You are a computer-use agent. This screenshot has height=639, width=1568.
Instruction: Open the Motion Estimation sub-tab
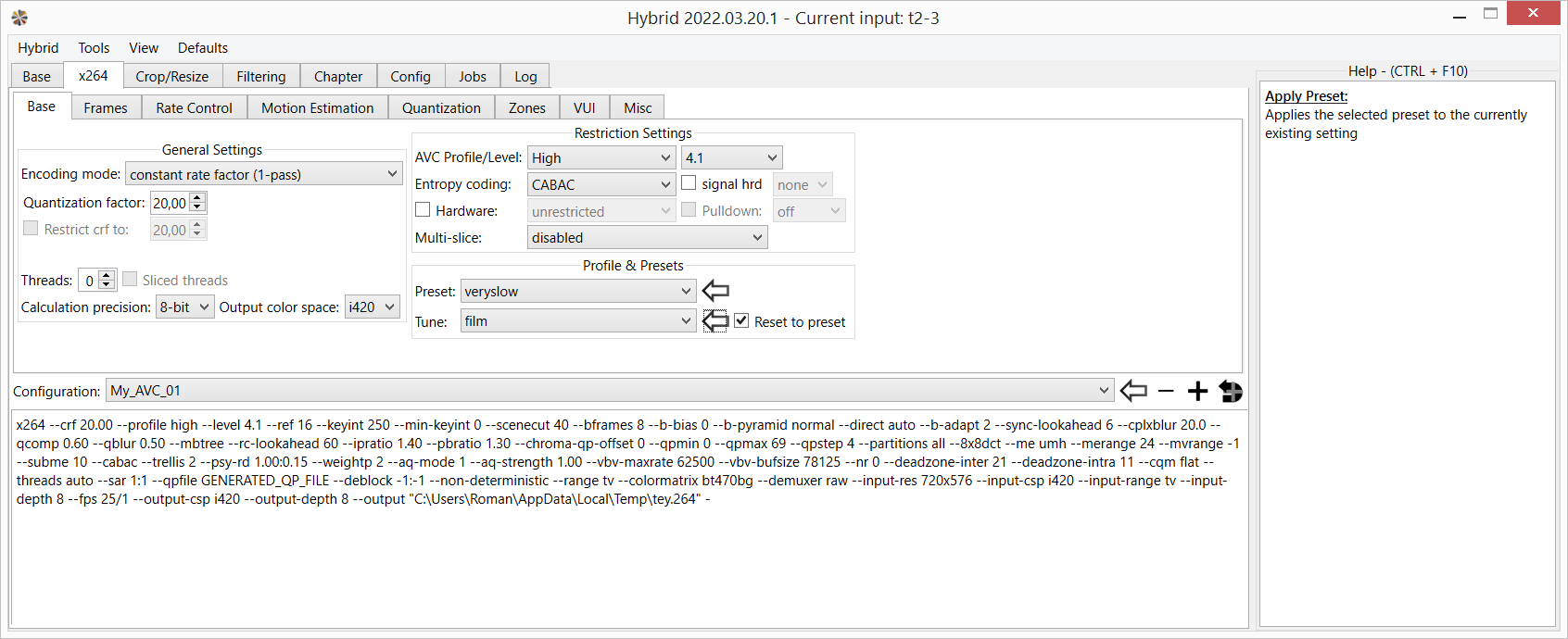(x=318, y=108)
